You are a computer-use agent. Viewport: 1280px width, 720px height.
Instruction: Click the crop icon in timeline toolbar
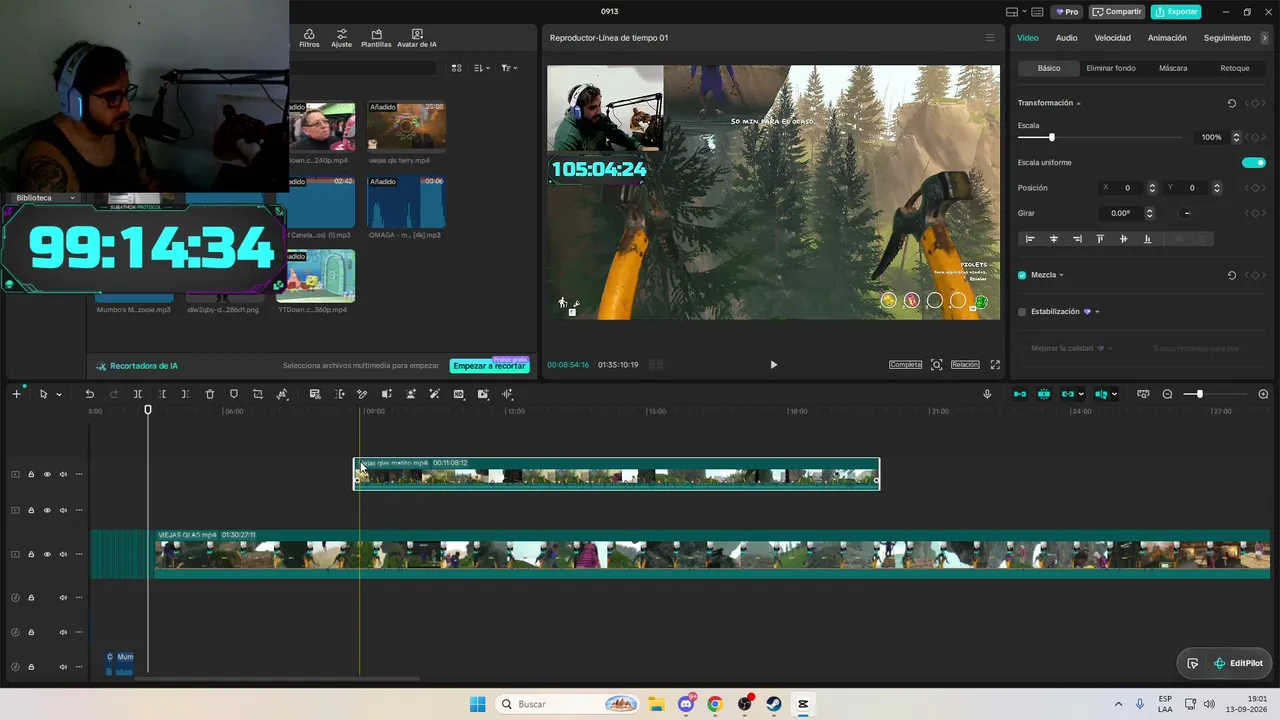pos(258,394)
